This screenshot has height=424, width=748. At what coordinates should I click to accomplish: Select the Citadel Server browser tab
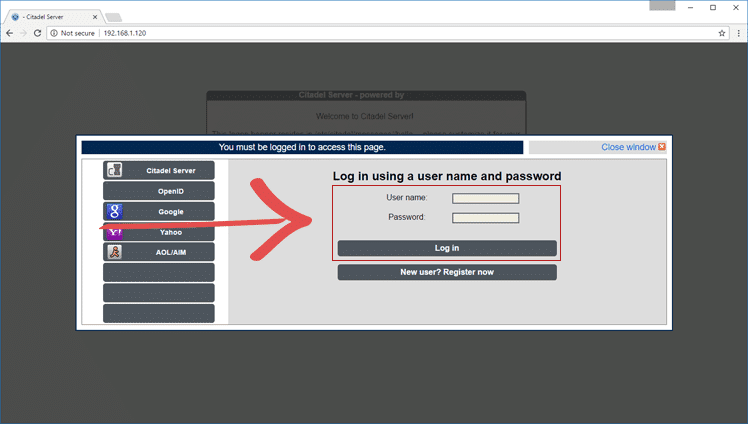pos(50,16)
